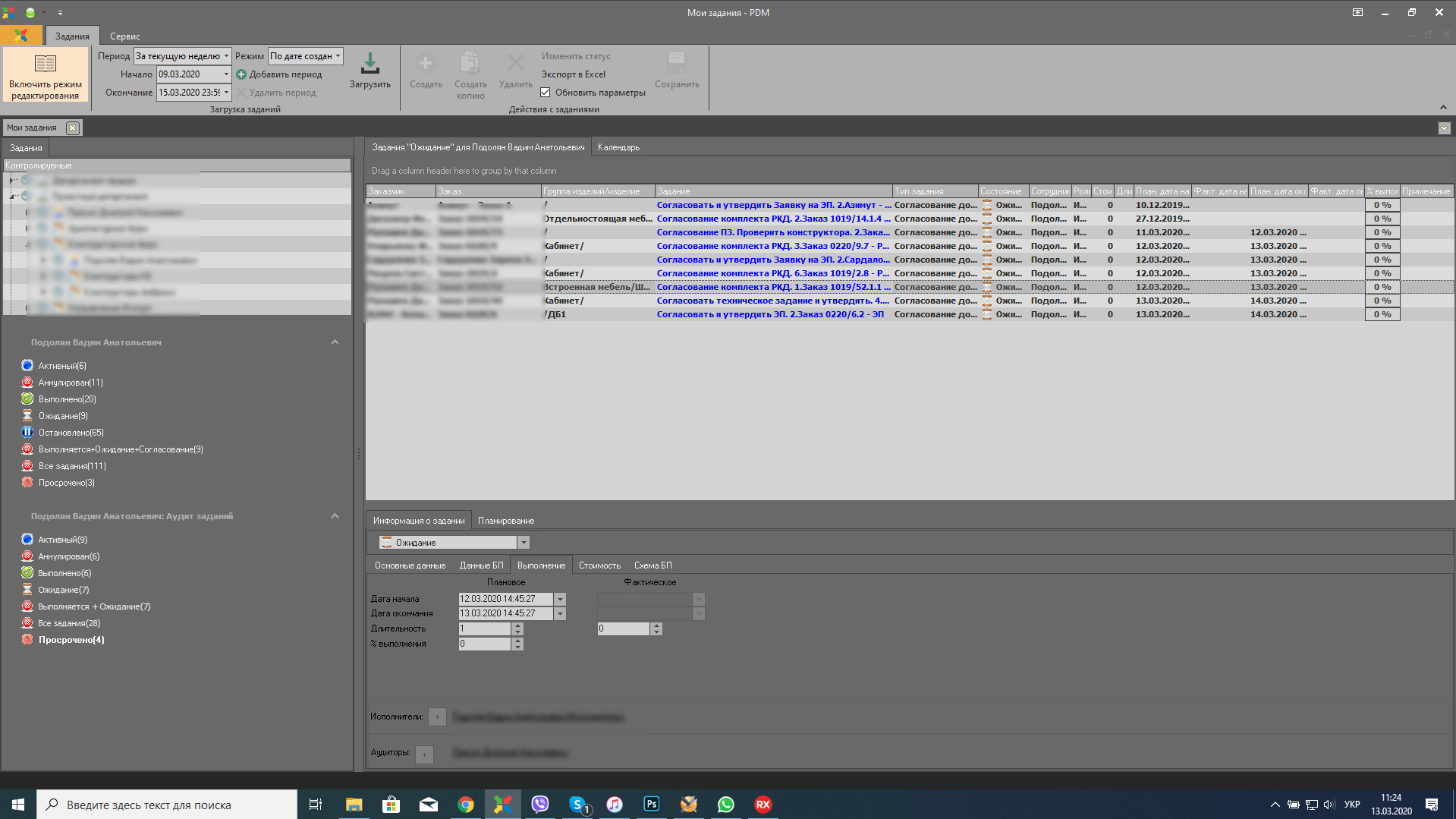Toggle the Обновить параметры checkbox
Viewport: 1456px width, 819px height.
coord(546,93)
